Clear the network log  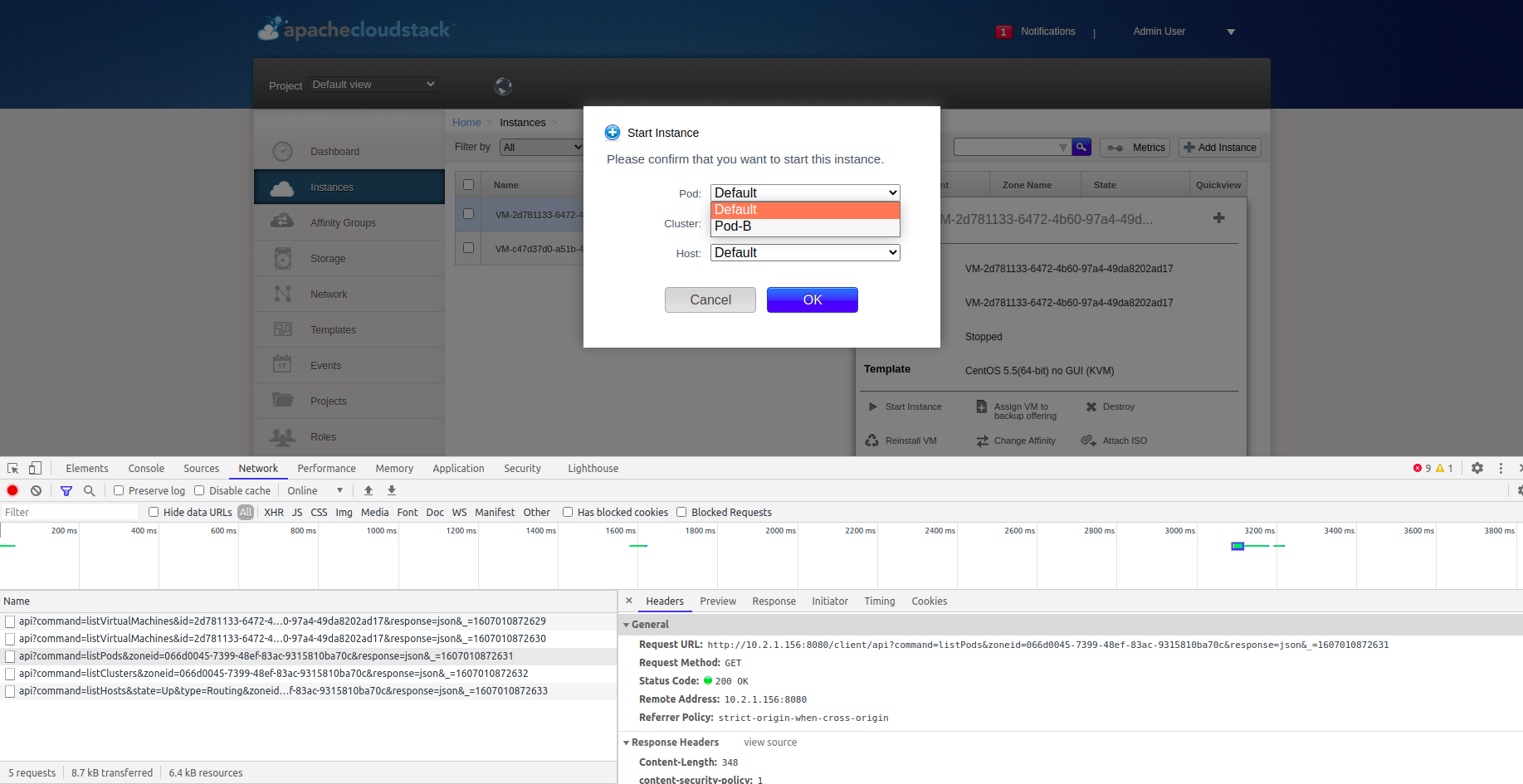coord(36,490)
